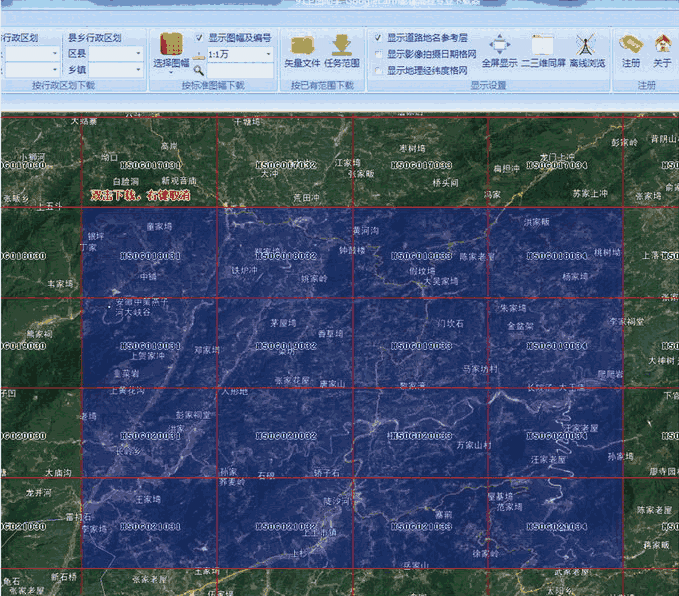
Task: Expand the 区县 dropdown
Action: pyautogui.click(x=138, y=53)
